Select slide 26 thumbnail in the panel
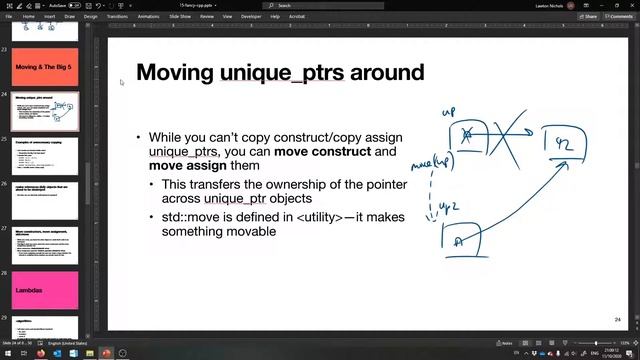 (x=45, y=201)
